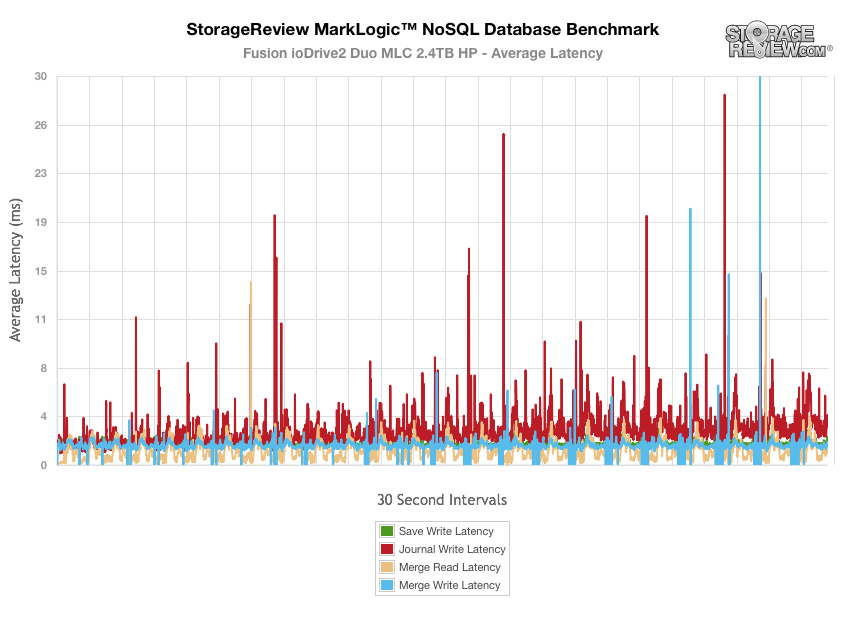
Task: Click the green Save Write Latency swatch
Action: (387, 531)
